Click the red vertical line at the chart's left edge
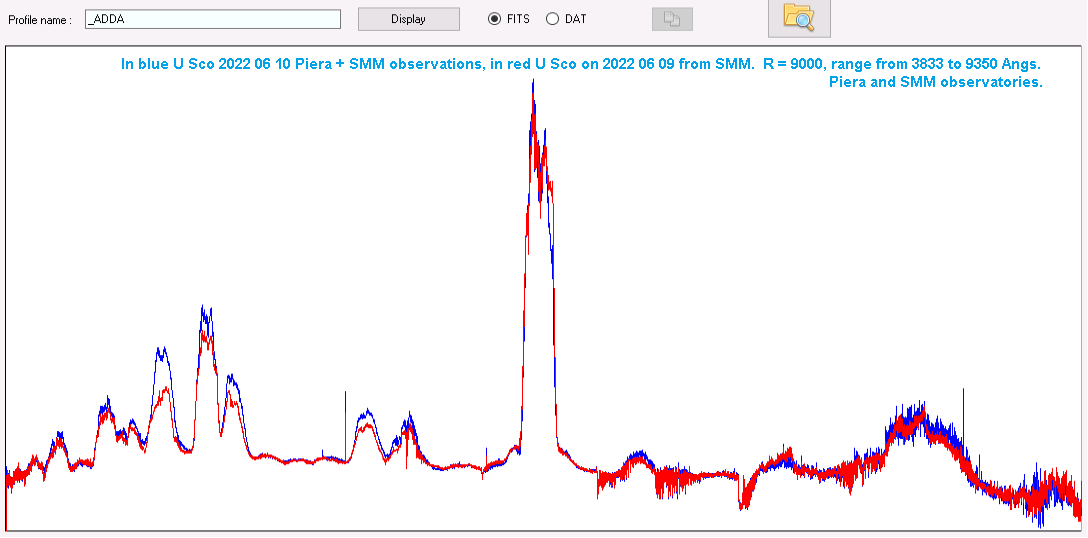The height and width of the screenshot is (538, 1088). [x=6, y=505]
